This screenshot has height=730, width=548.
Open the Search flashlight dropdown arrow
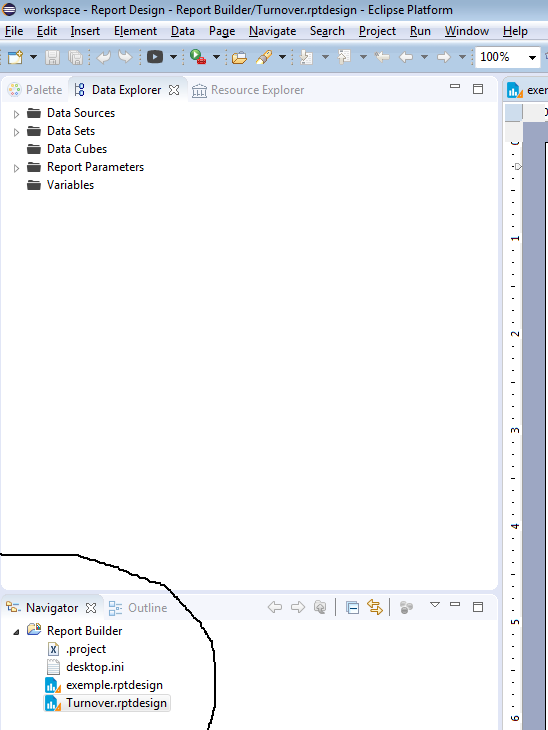coord(282,57)
